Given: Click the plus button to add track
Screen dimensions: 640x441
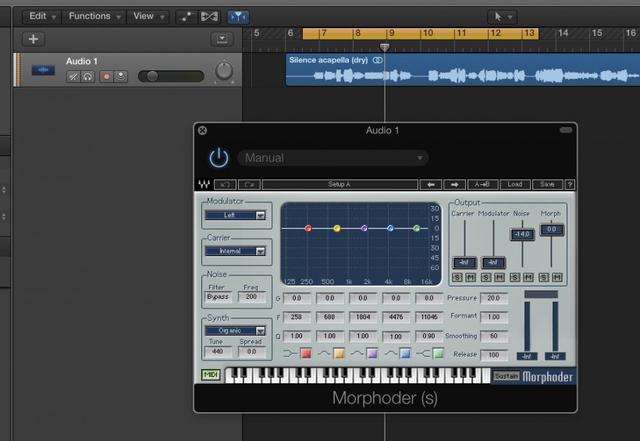Looking at the screenshot, I should (33, 39).
